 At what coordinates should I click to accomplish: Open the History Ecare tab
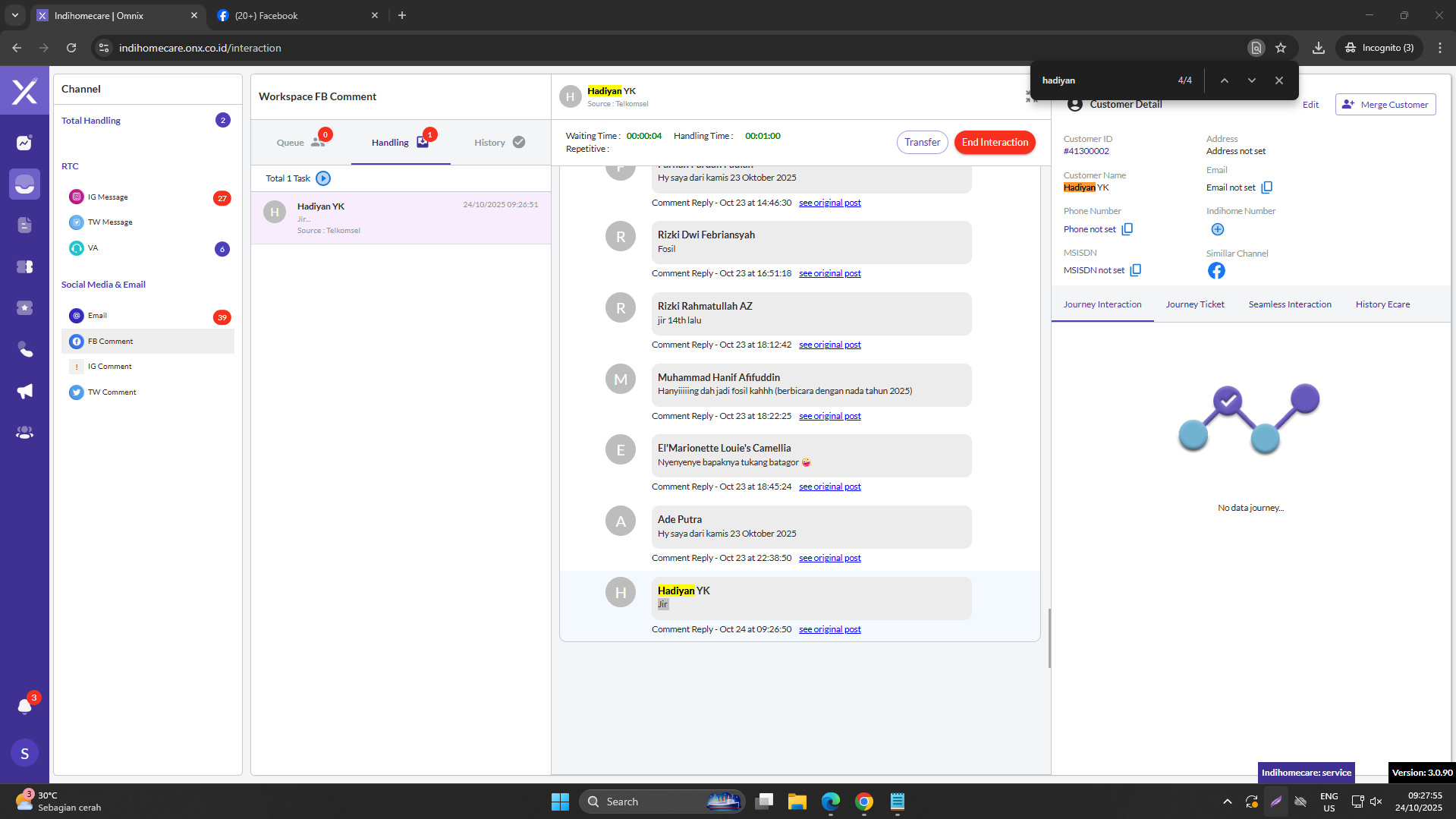(1382, 304)
